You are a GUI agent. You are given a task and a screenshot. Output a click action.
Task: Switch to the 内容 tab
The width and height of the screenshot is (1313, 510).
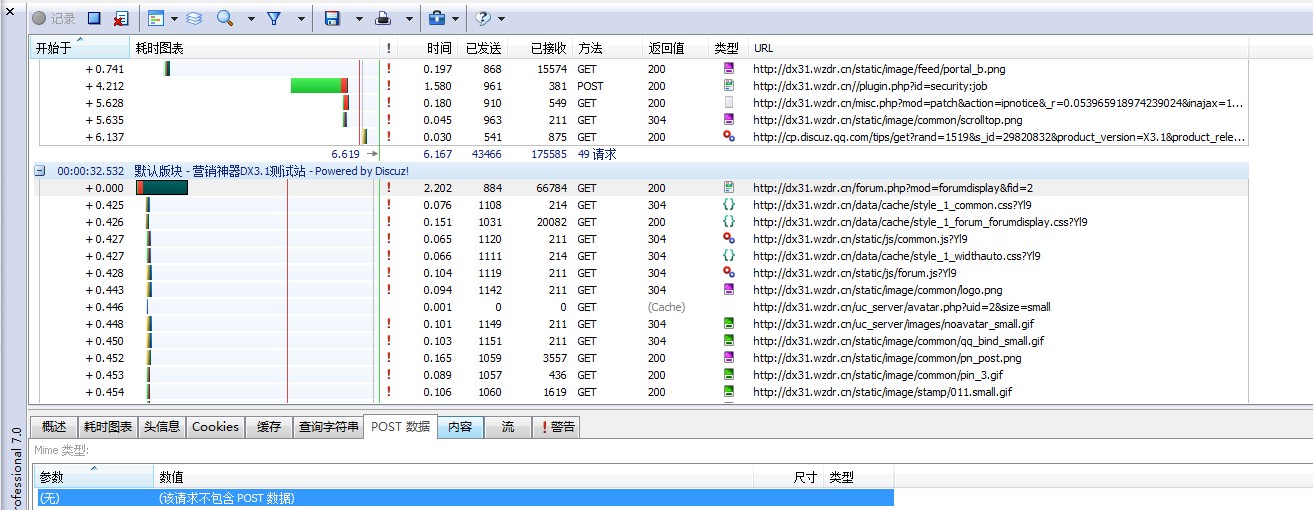click(460, 427)
